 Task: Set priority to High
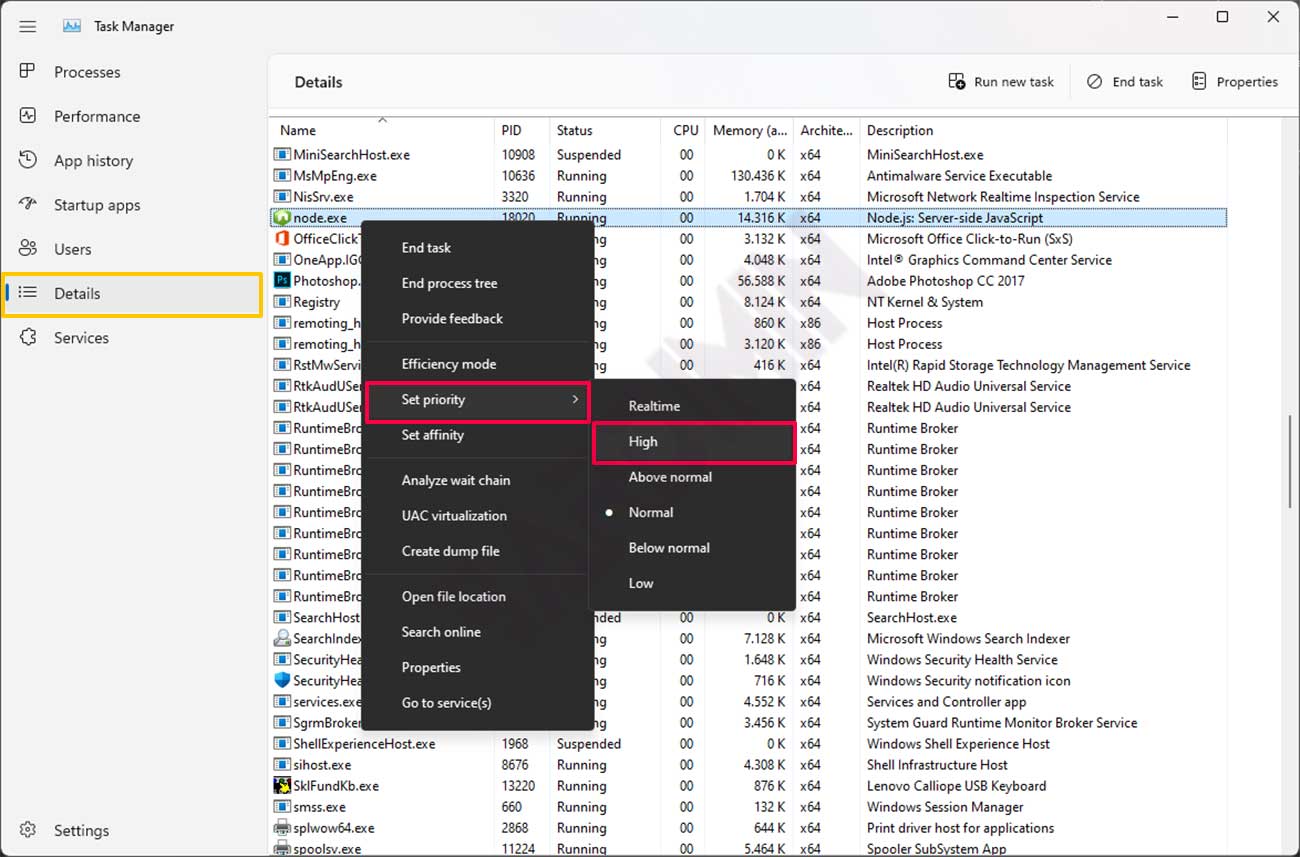tap(693, 442)
